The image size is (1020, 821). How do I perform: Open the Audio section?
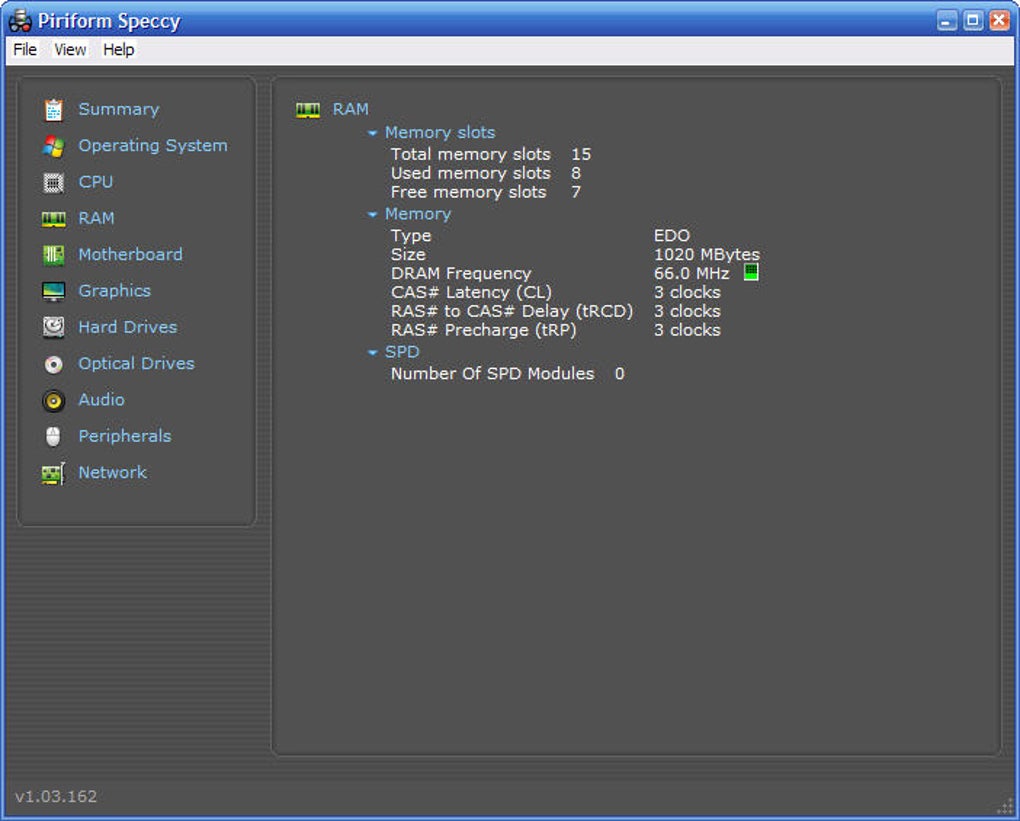click(101, 399)
